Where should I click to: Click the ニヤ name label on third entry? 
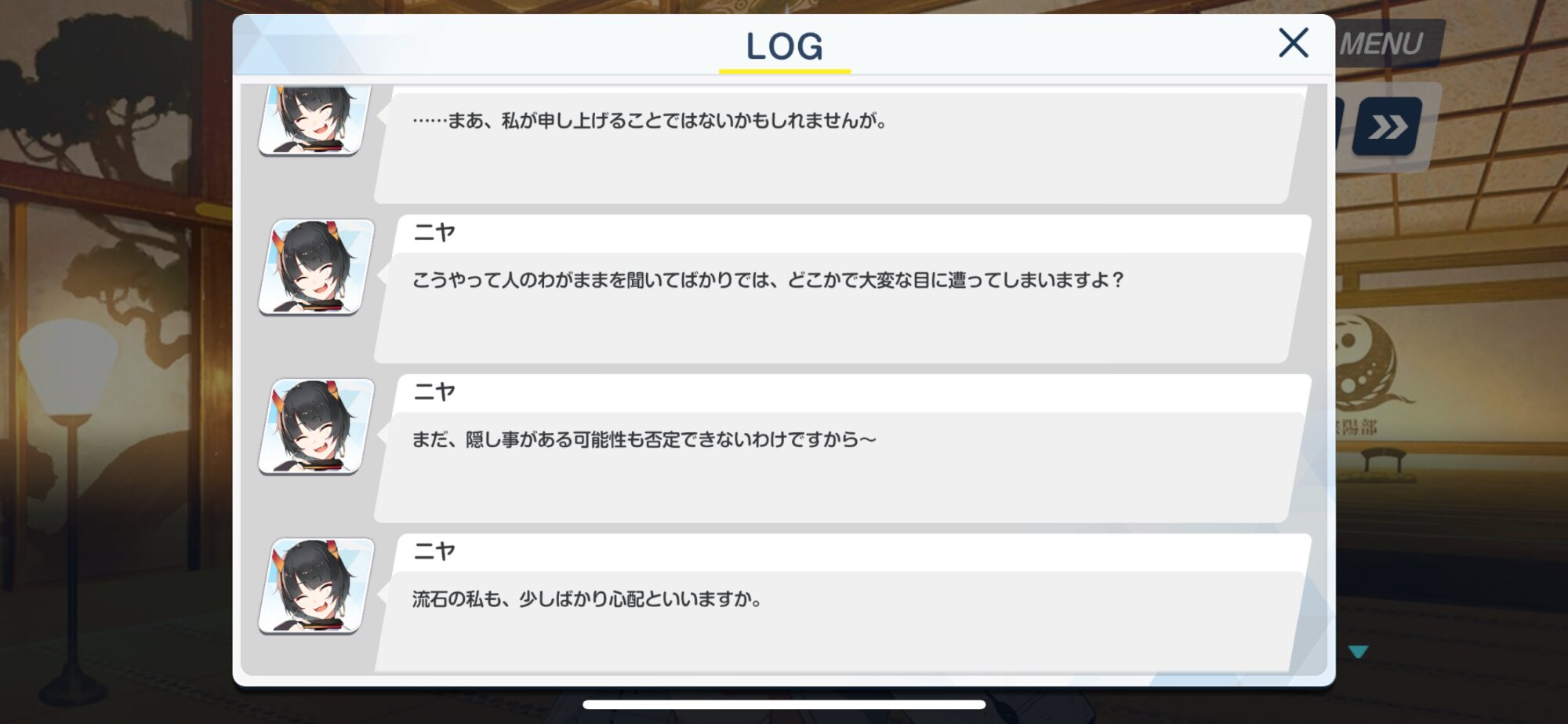[x=434, y=392]
